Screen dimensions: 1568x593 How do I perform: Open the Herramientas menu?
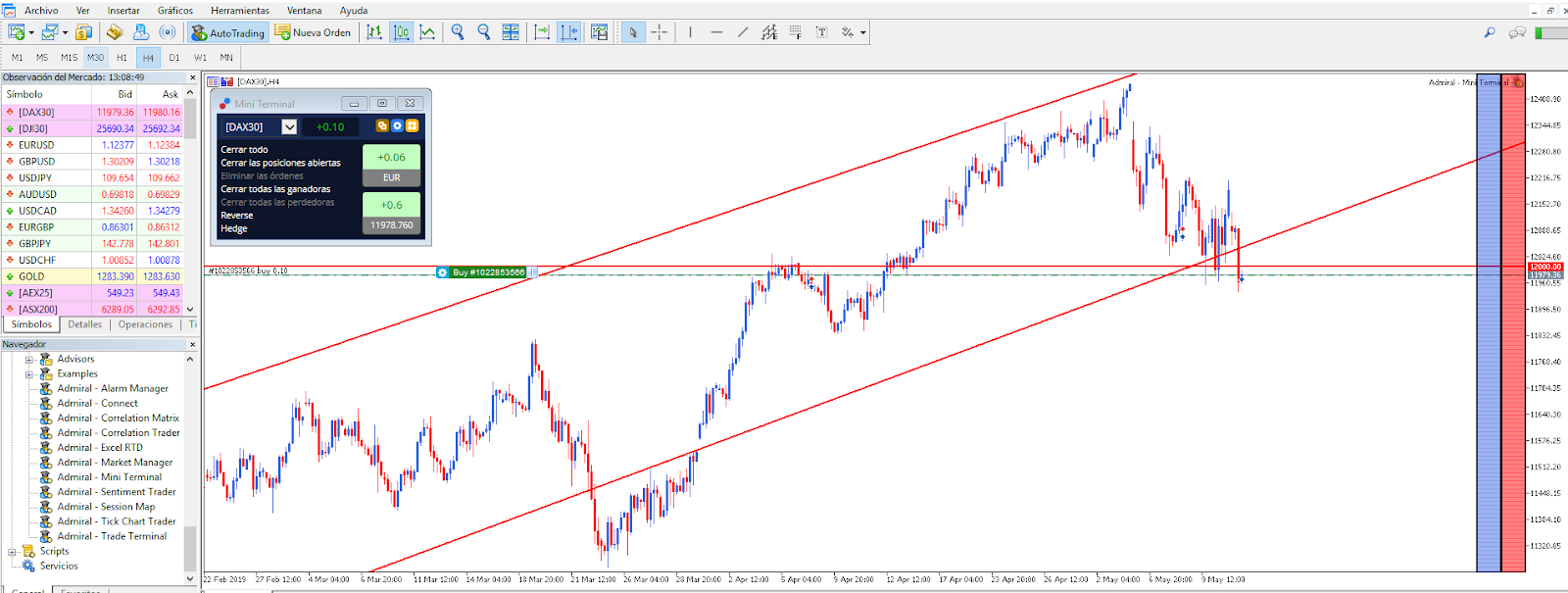click(x=240, y=11)
